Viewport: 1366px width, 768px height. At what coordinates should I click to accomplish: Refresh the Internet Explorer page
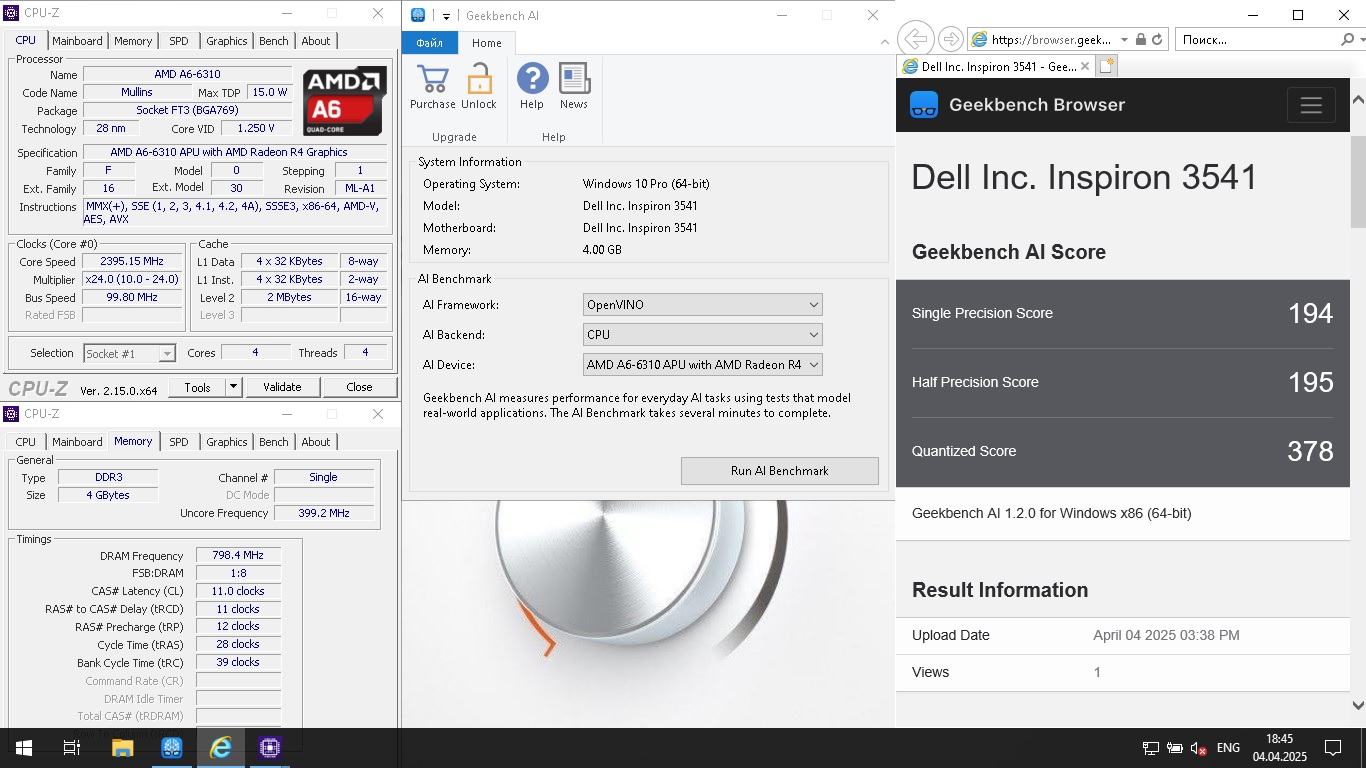tap(1157, 40)
